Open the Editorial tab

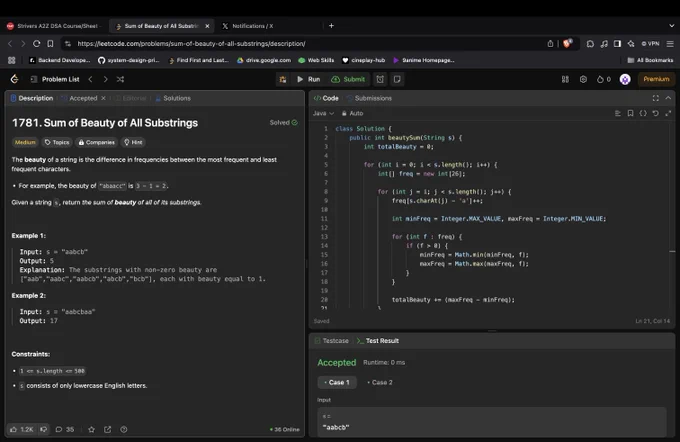[131, 98]
